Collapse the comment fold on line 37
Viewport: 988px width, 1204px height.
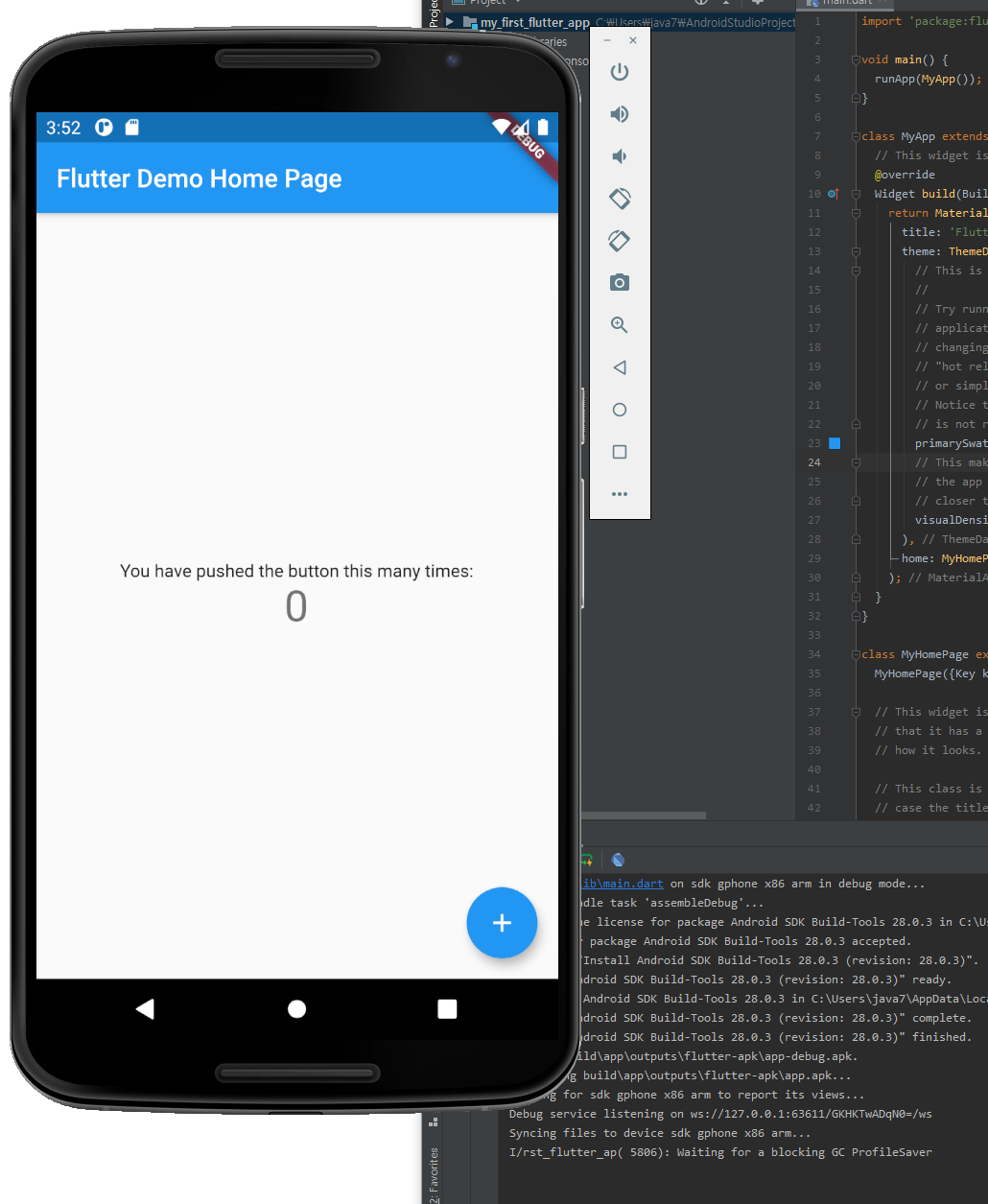point(855,712)
